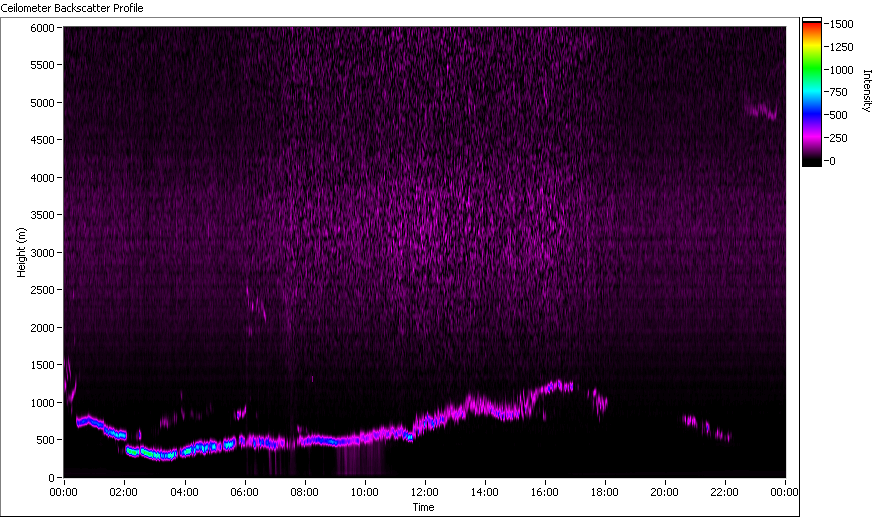
Task: Select the 2000 height tick label
Action: [42, 328]
